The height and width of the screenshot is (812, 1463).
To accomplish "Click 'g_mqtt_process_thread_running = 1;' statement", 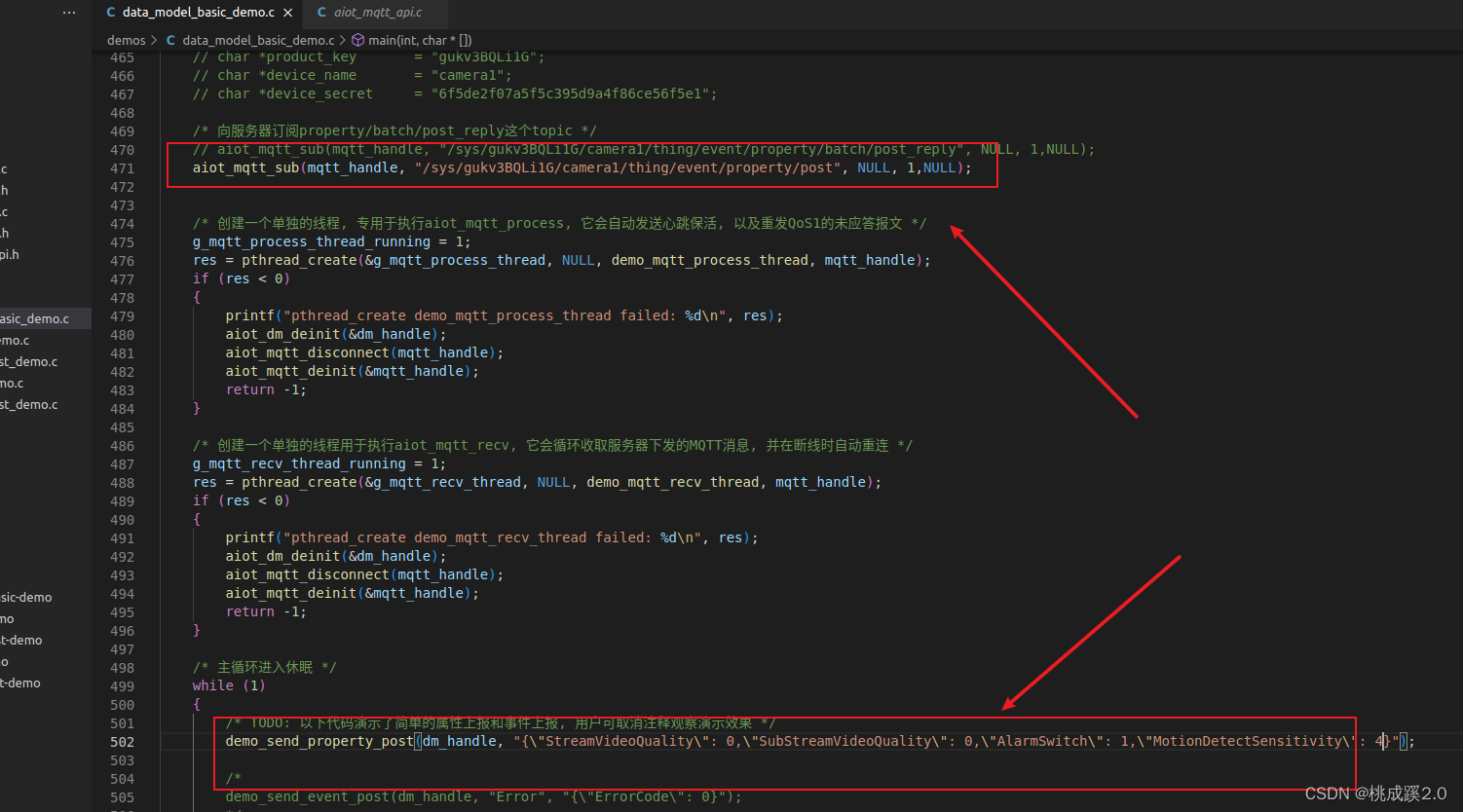I will click(332, 242).
